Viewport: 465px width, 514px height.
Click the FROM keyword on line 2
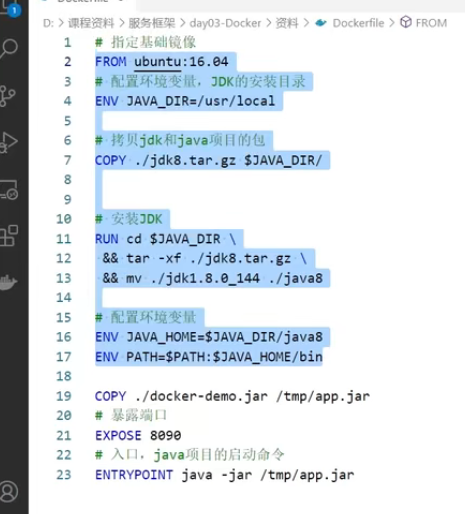coord(111,62)
